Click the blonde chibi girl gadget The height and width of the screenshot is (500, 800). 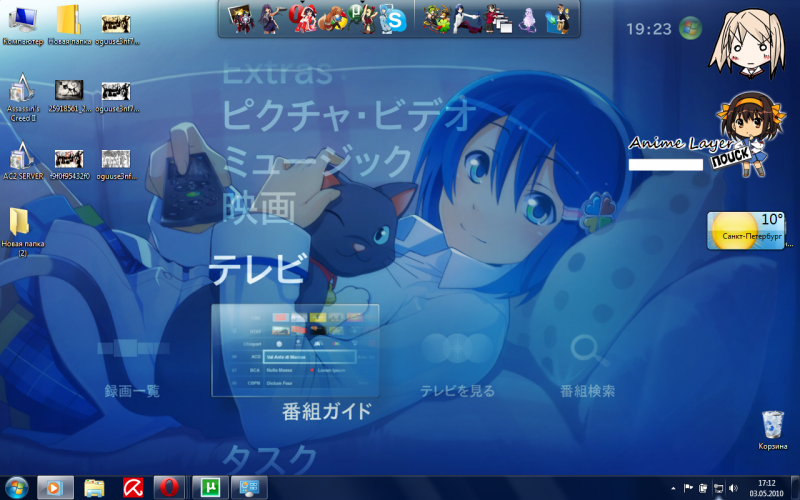tap(748, 44)
